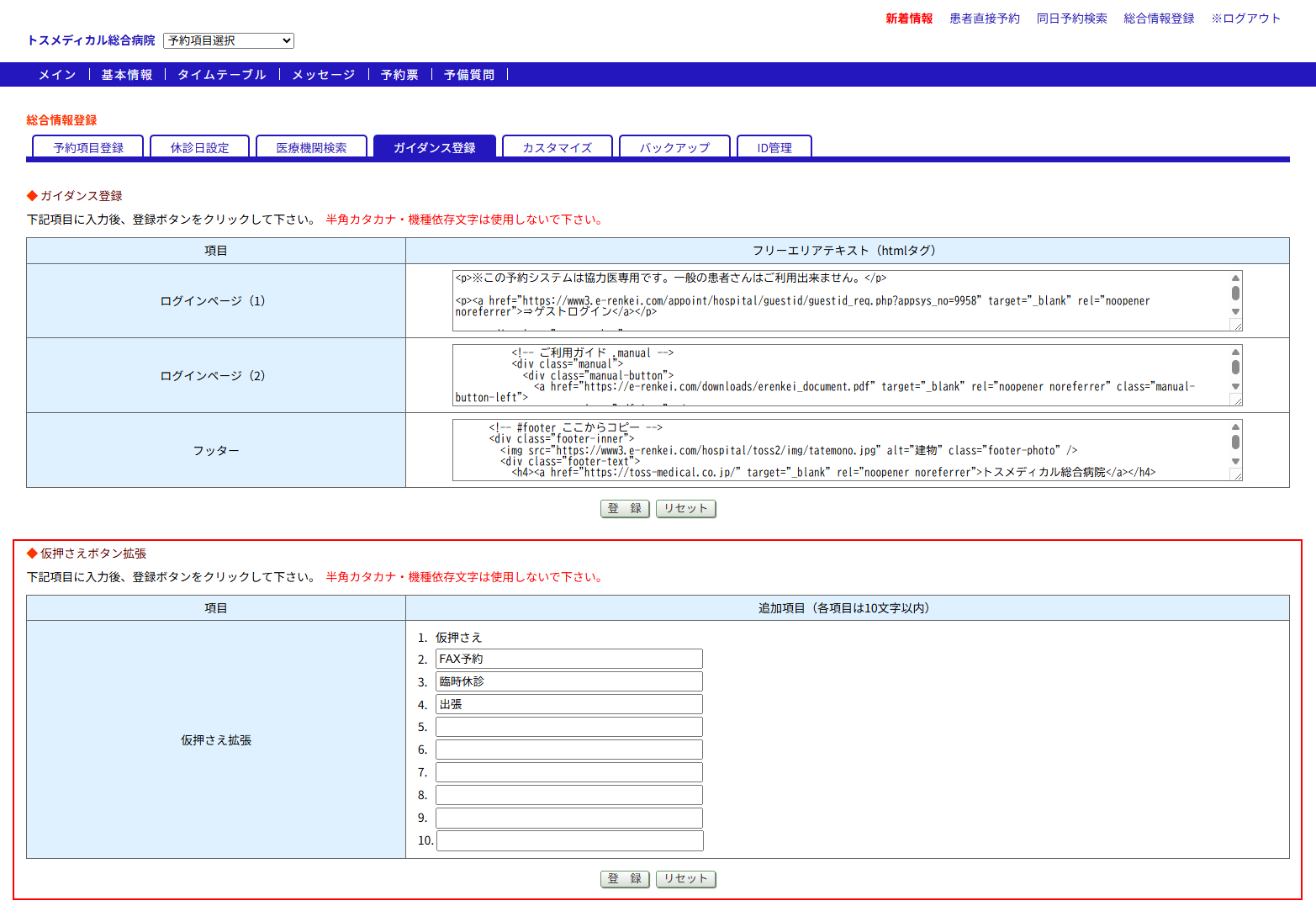Click リセット button under guidance table
The width and height of the screenshot is (1316, 906).
(x=685, y=508)
